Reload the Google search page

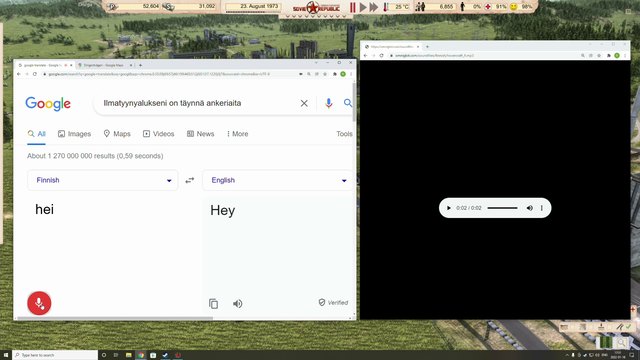click(x=35, y=74)
